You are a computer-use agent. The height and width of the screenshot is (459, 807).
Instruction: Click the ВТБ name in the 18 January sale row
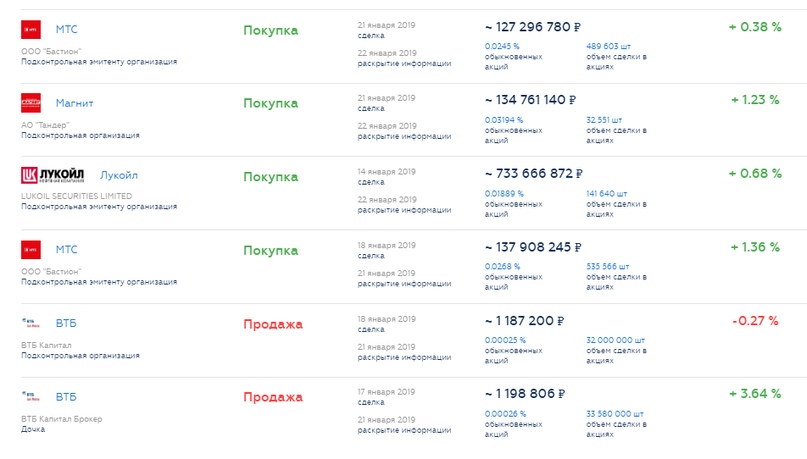[x=66, y=323]
